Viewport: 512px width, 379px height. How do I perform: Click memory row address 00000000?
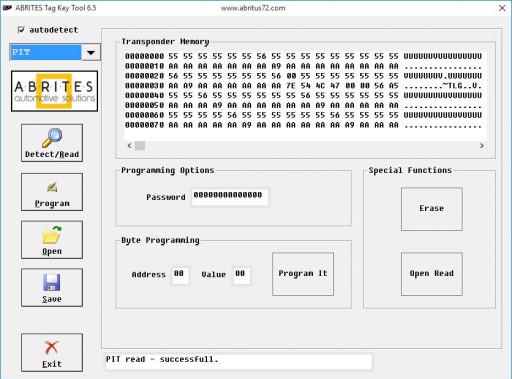pos(144,56)
